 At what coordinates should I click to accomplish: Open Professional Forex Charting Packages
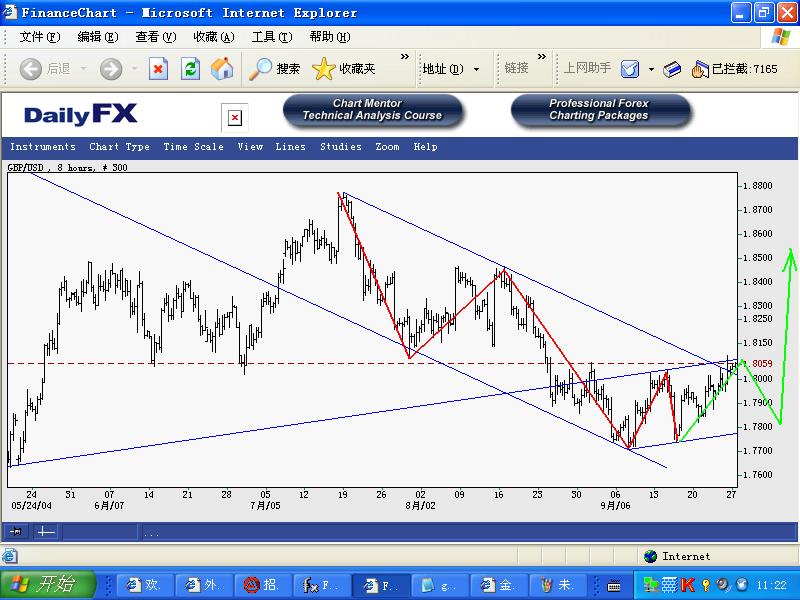pyautogui.click(x=600, y=110)
